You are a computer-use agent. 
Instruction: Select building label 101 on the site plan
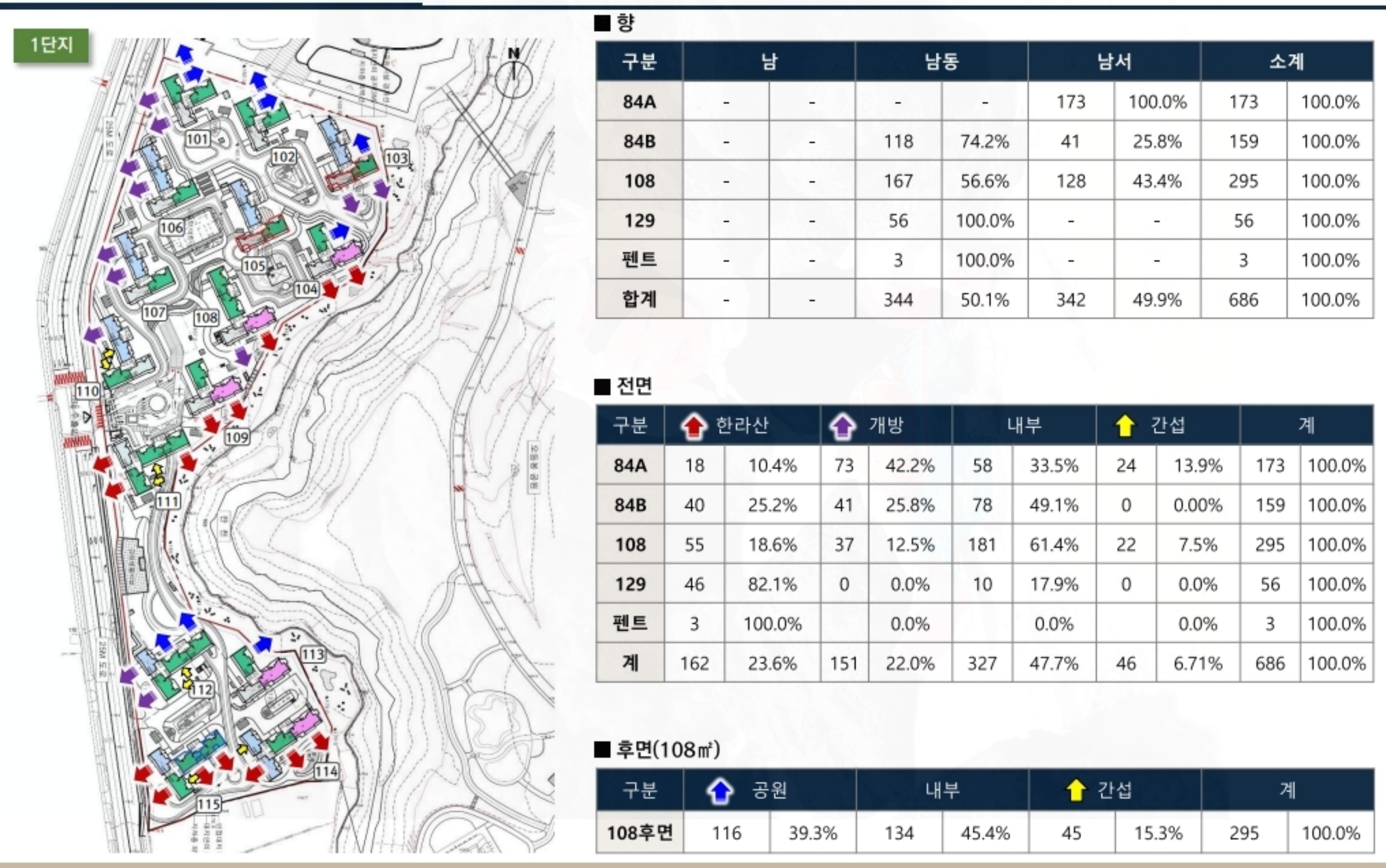tap(197, 139)
